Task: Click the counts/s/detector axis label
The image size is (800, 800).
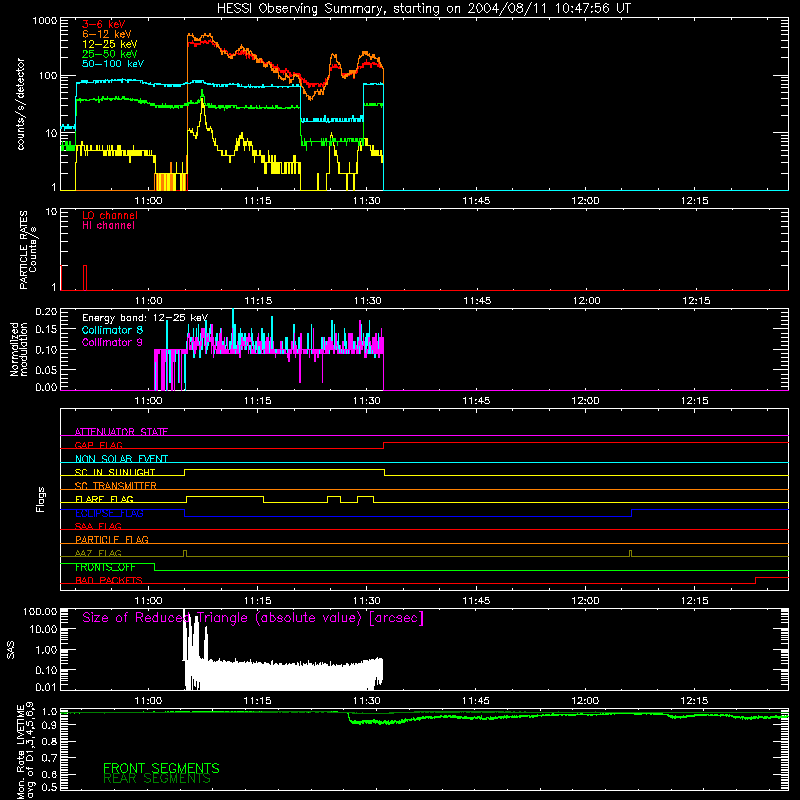Action: (x=21, y=104)
